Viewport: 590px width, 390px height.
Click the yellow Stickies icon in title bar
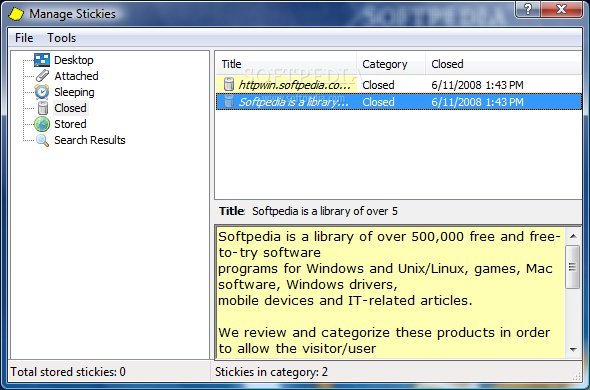[16, 14]
